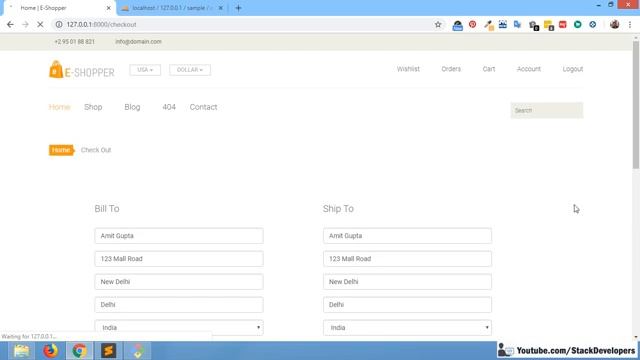The height and width of the screenshot is (360, 640).
Task: Open a new browser tab
Action: click(x=238, y=8)
